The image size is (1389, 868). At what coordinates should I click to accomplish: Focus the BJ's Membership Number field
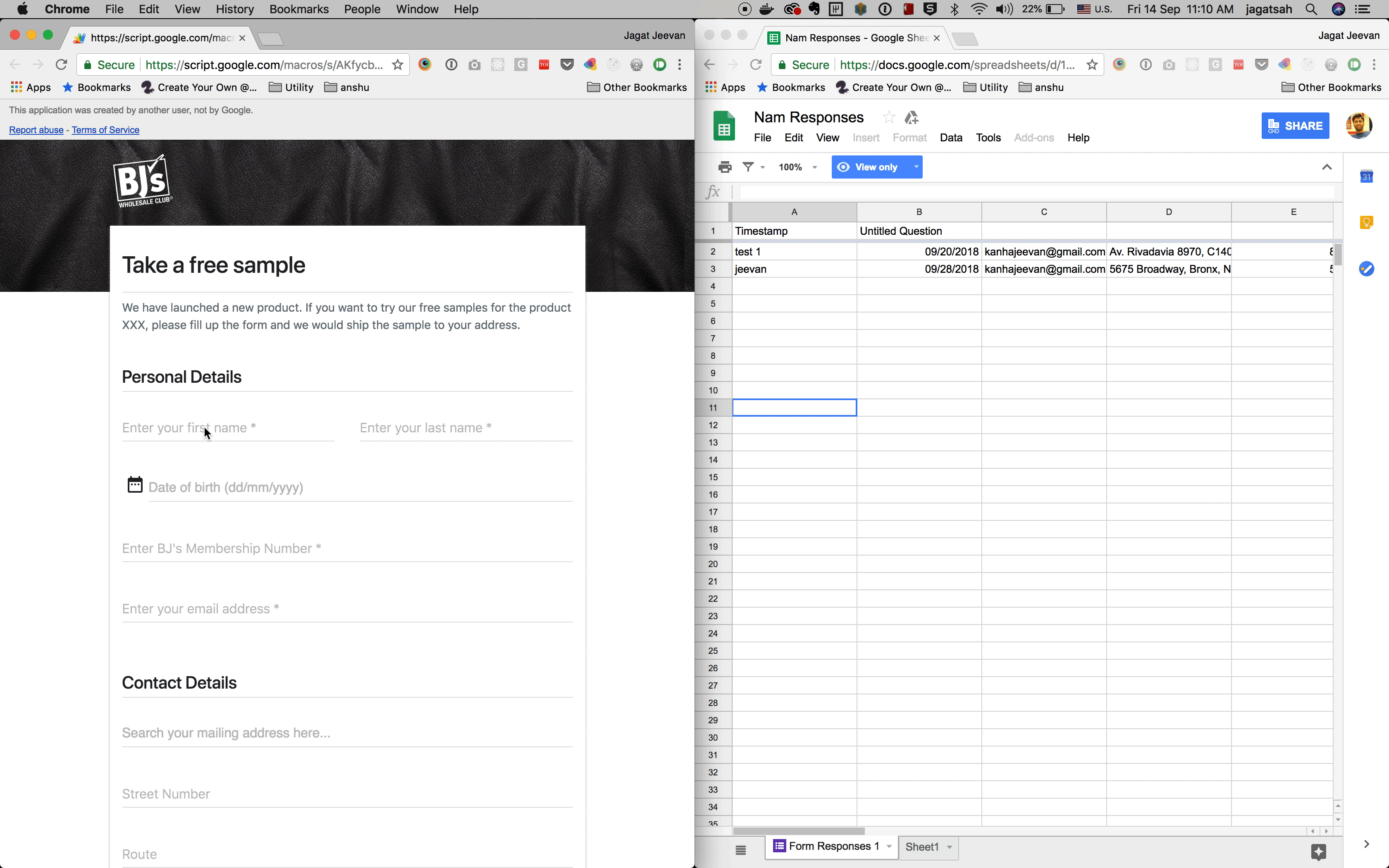click(347, 548)
